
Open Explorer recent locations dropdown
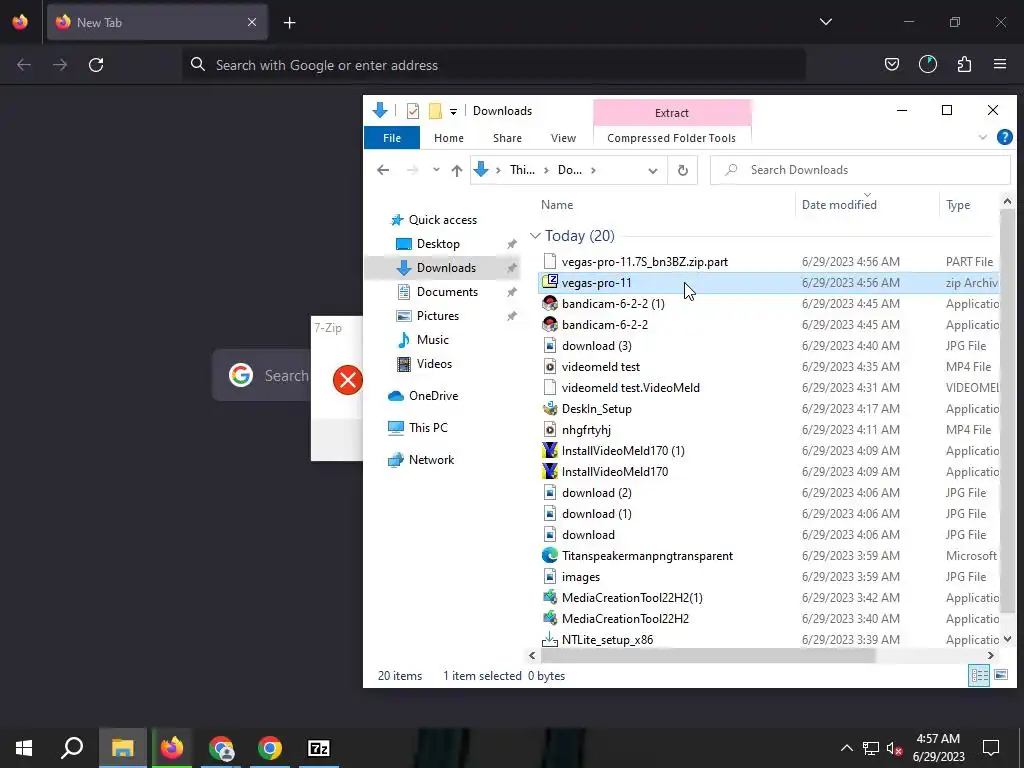pyautogui.click(x=436, y=170)
